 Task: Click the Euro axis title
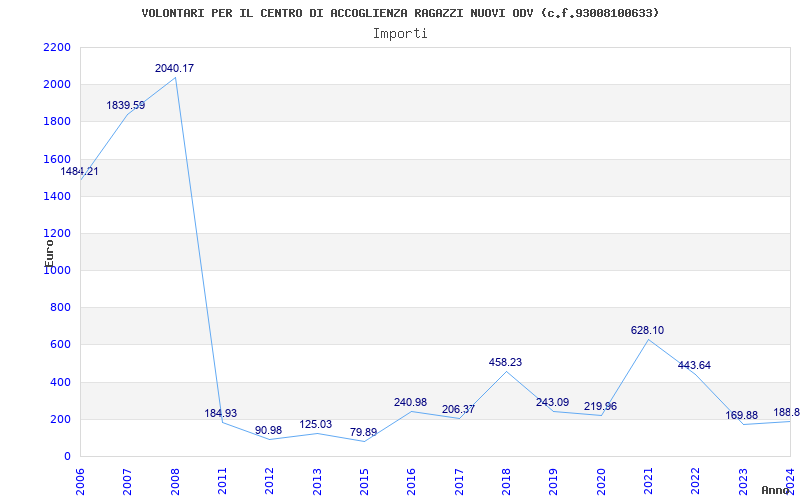pos(49,253)
